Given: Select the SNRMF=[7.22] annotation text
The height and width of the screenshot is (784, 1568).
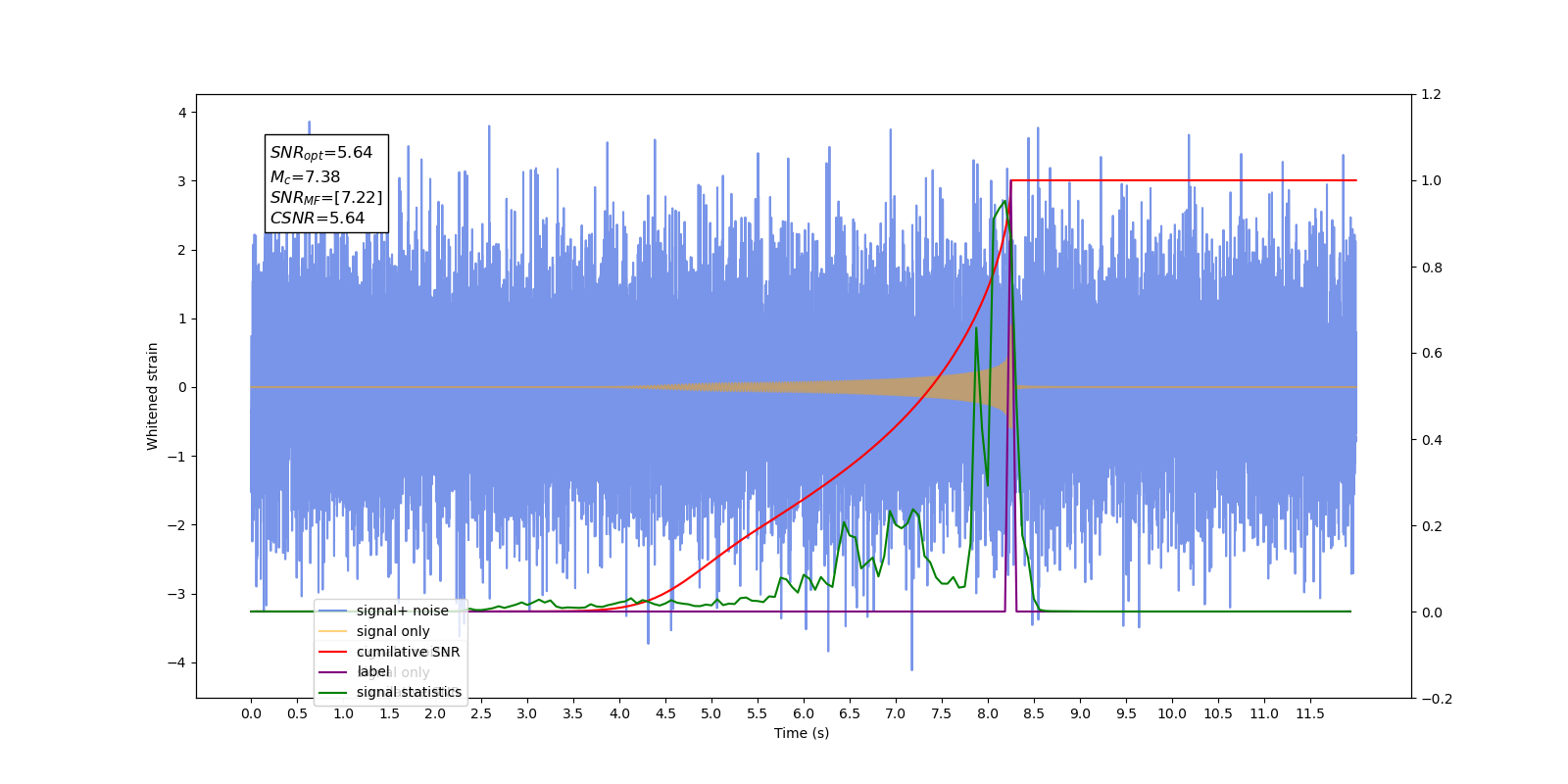Looking at the screenshot, I should click(326, 197).
